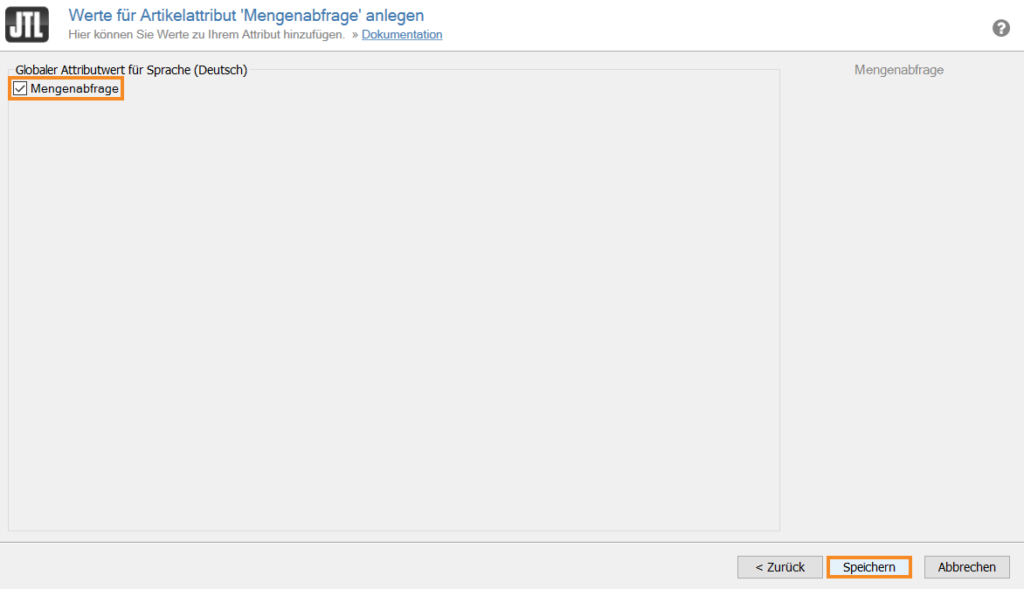Click the empty right panel below Mengenabfrage
This screenshot has width=1024, height=589.
(898, 300)
